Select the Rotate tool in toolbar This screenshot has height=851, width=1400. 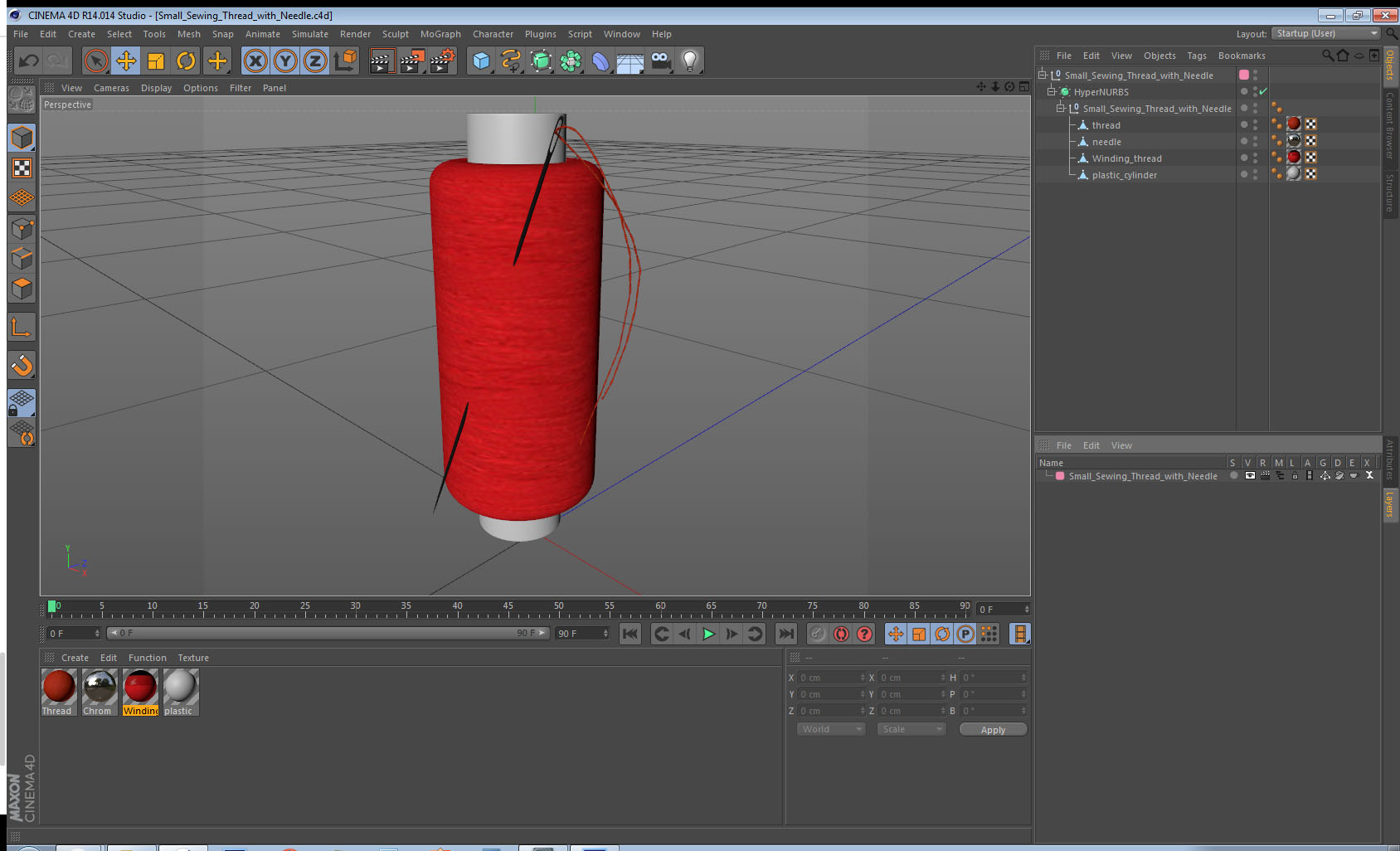point(186,61)
